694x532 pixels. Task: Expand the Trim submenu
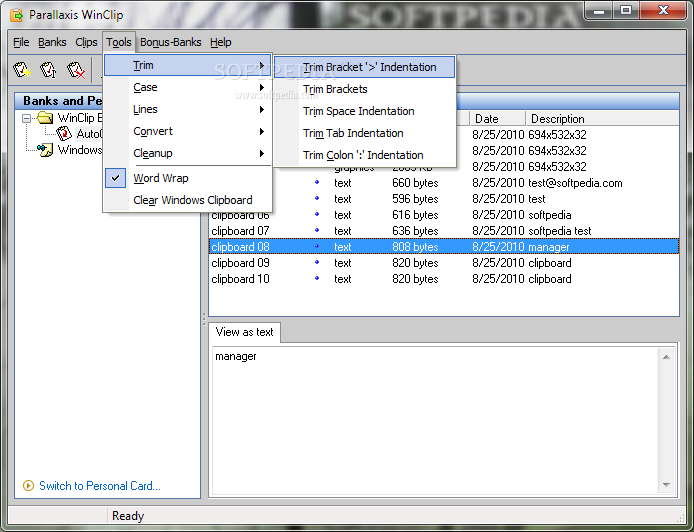pyautogui.click(x=188, y=66)
